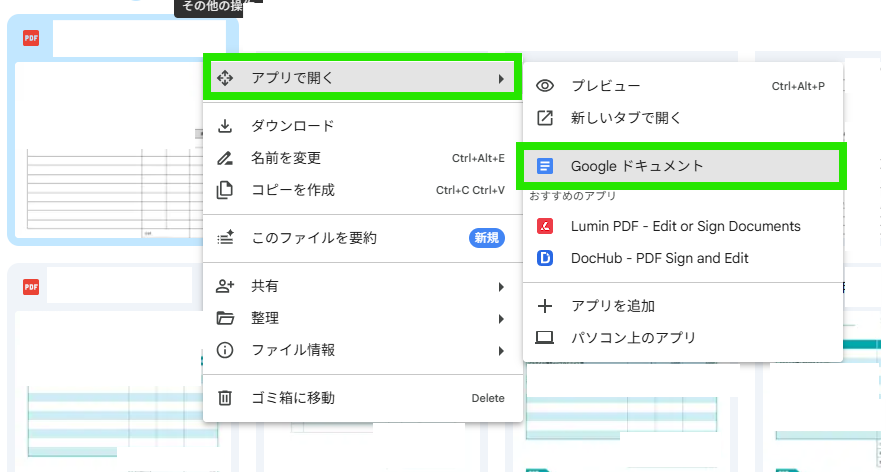Expand the アプリで開く submenu arrow
The image size is (890, 472).
(501, 78)
